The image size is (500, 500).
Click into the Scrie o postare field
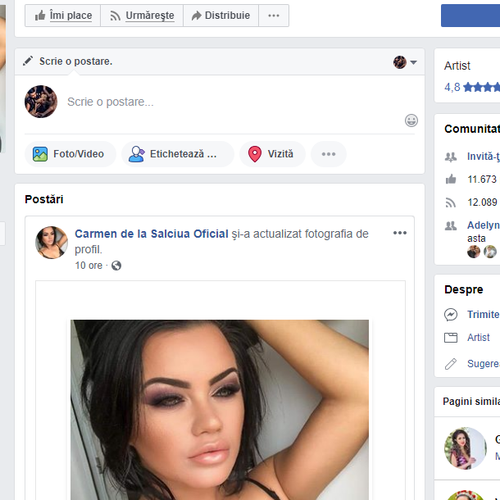coord(230,102)
